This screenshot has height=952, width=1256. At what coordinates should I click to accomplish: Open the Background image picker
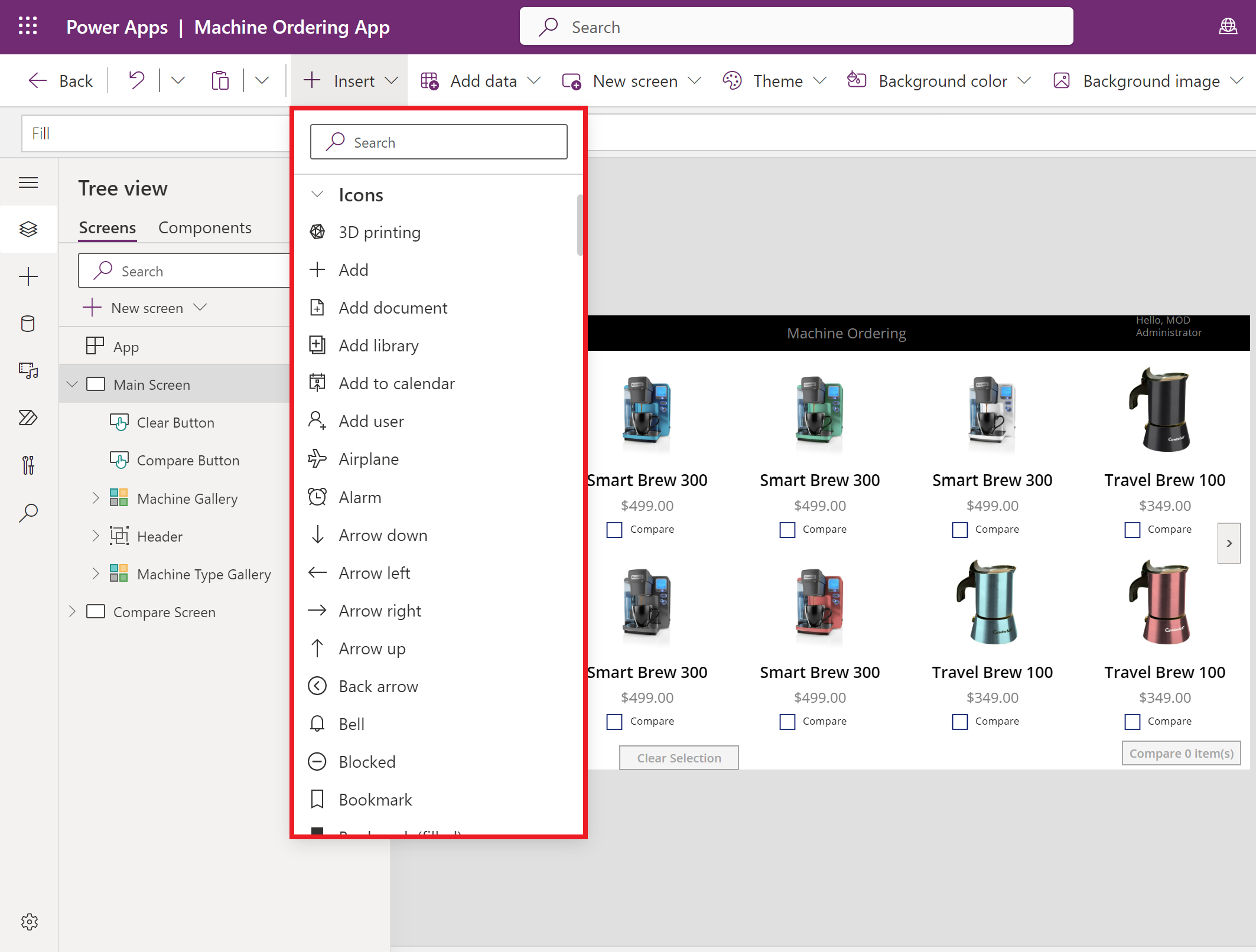click(x=1149, y=81)
